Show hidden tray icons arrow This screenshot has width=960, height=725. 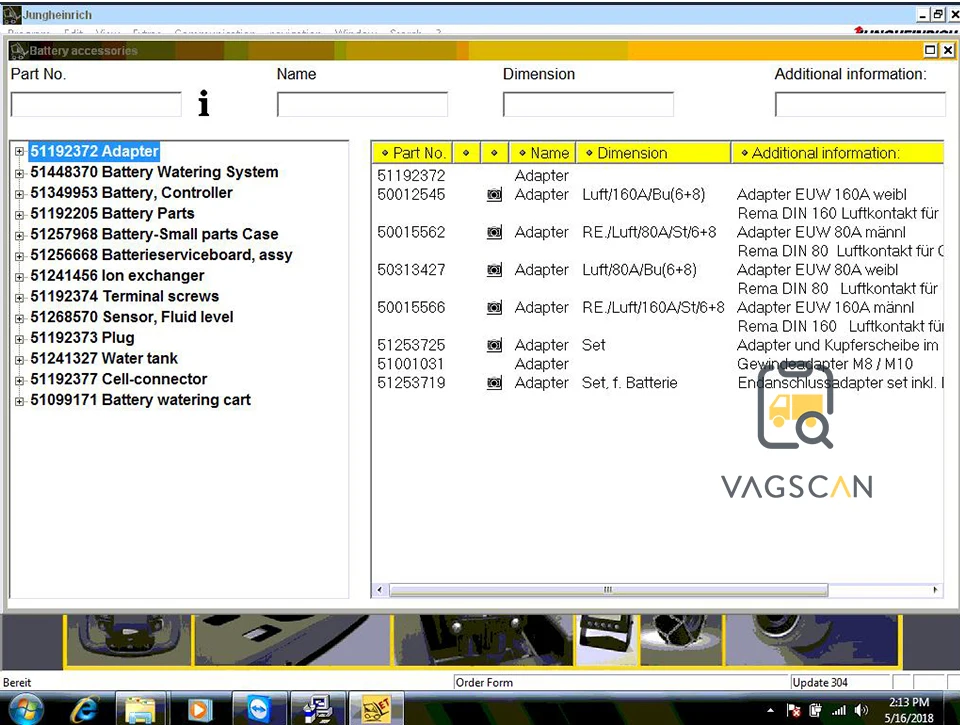pyautogui.click(x=770, y=710)
